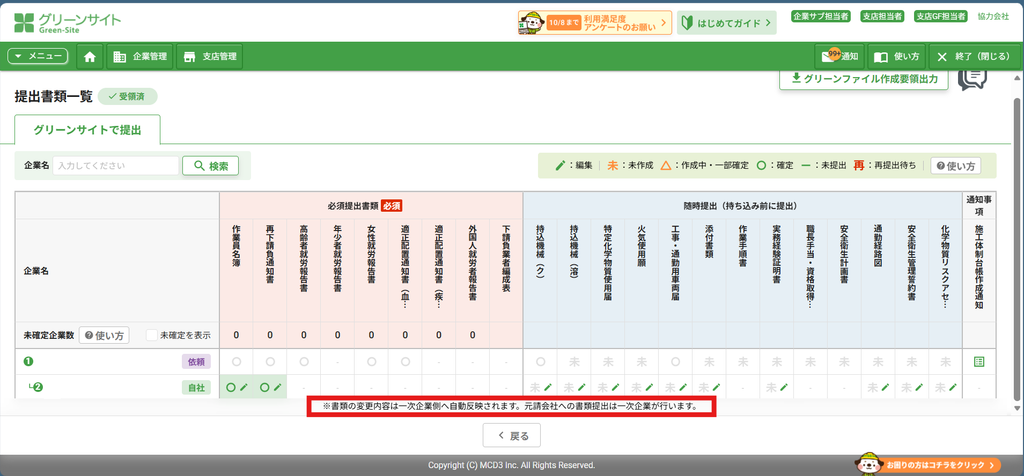Click the お困りの方はコチラをクリック help mascot
The image size is (1024, 476).
pyautogui.click(x=927, y=465)
